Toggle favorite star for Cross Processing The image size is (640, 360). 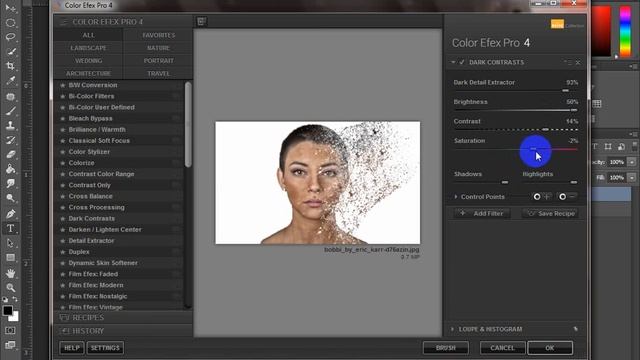click(62, 207)
